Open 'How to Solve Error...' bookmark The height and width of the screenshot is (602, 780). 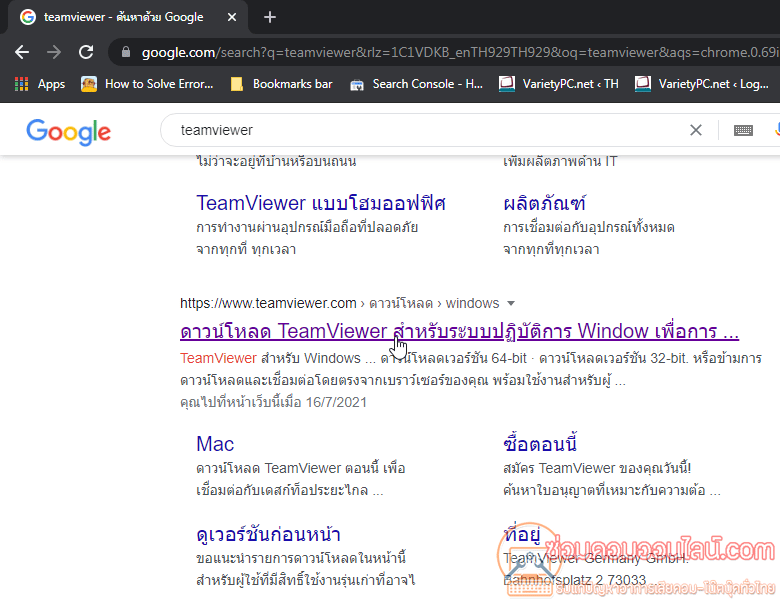147,84
